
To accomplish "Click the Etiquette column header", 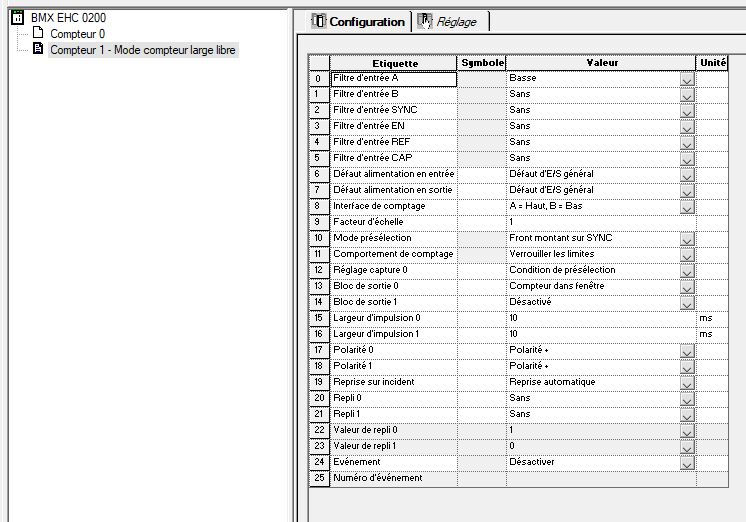I will coord(394,62).
